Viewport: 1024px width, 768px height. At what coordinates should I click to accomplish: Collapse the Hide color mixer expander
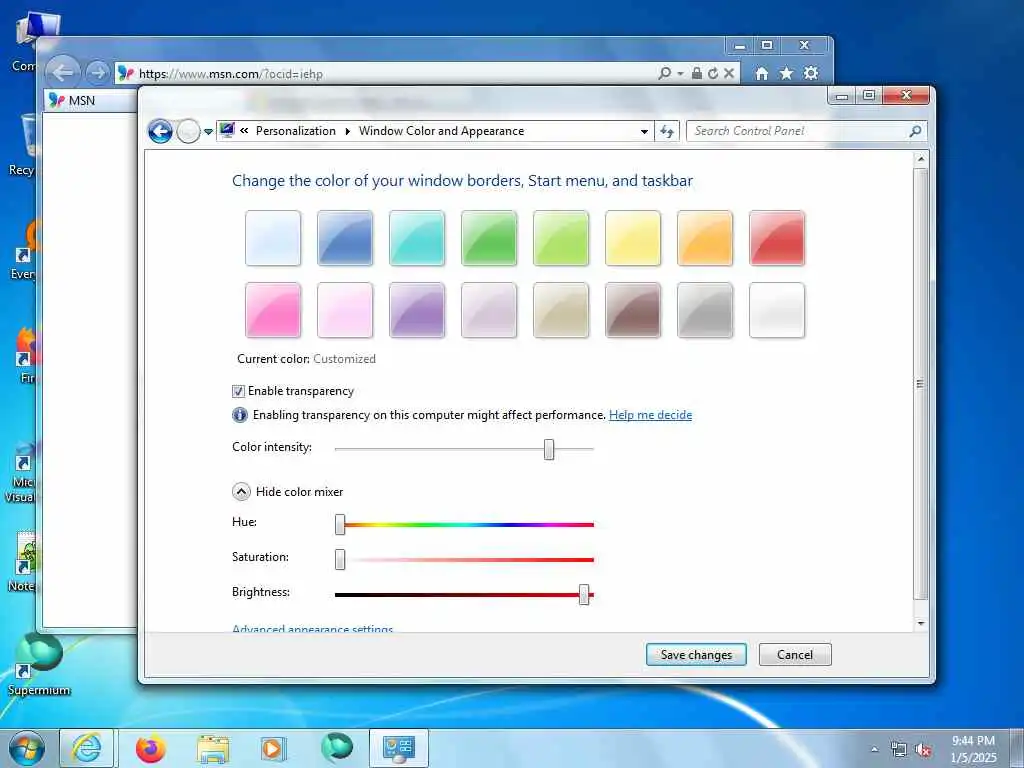(242, 492)
